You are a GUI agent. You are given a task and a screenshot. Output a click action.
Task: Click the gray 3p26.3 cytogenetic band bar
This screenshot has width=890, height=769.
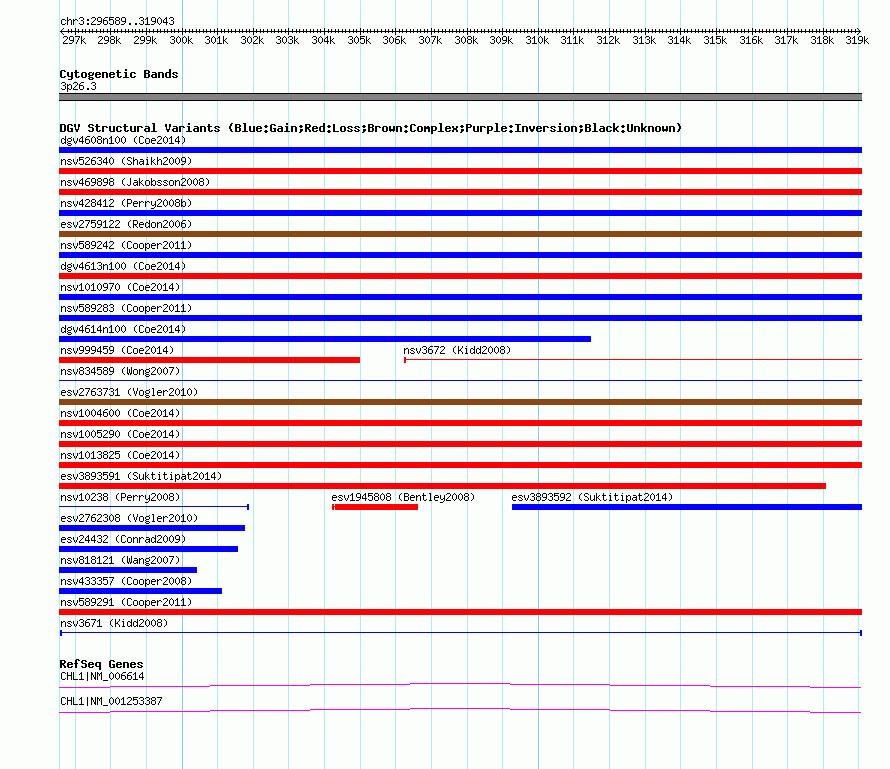click(x=460, y=97)
